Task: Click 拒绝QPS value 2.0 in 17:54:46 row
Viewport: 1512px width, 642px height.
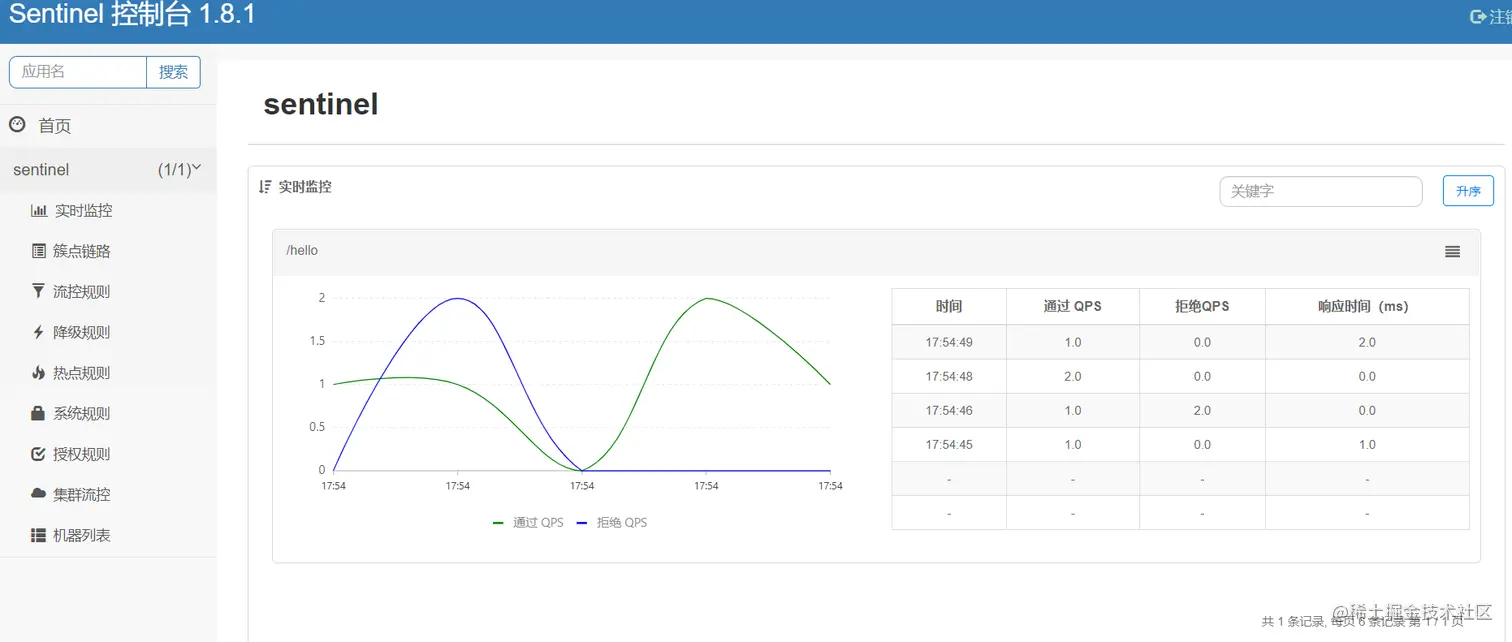Action: (1202, 410)
